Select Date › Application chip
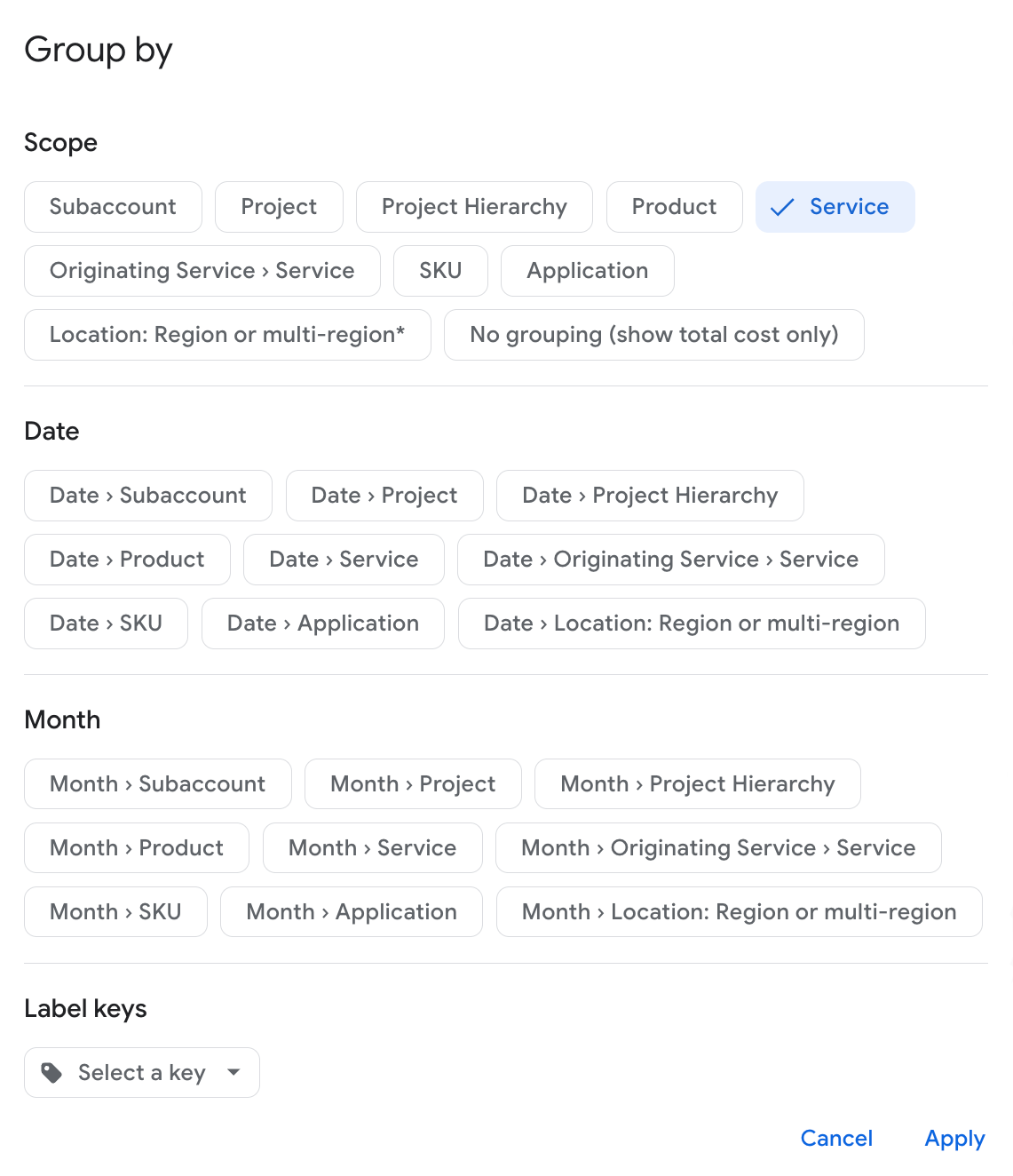 point(322,624)
